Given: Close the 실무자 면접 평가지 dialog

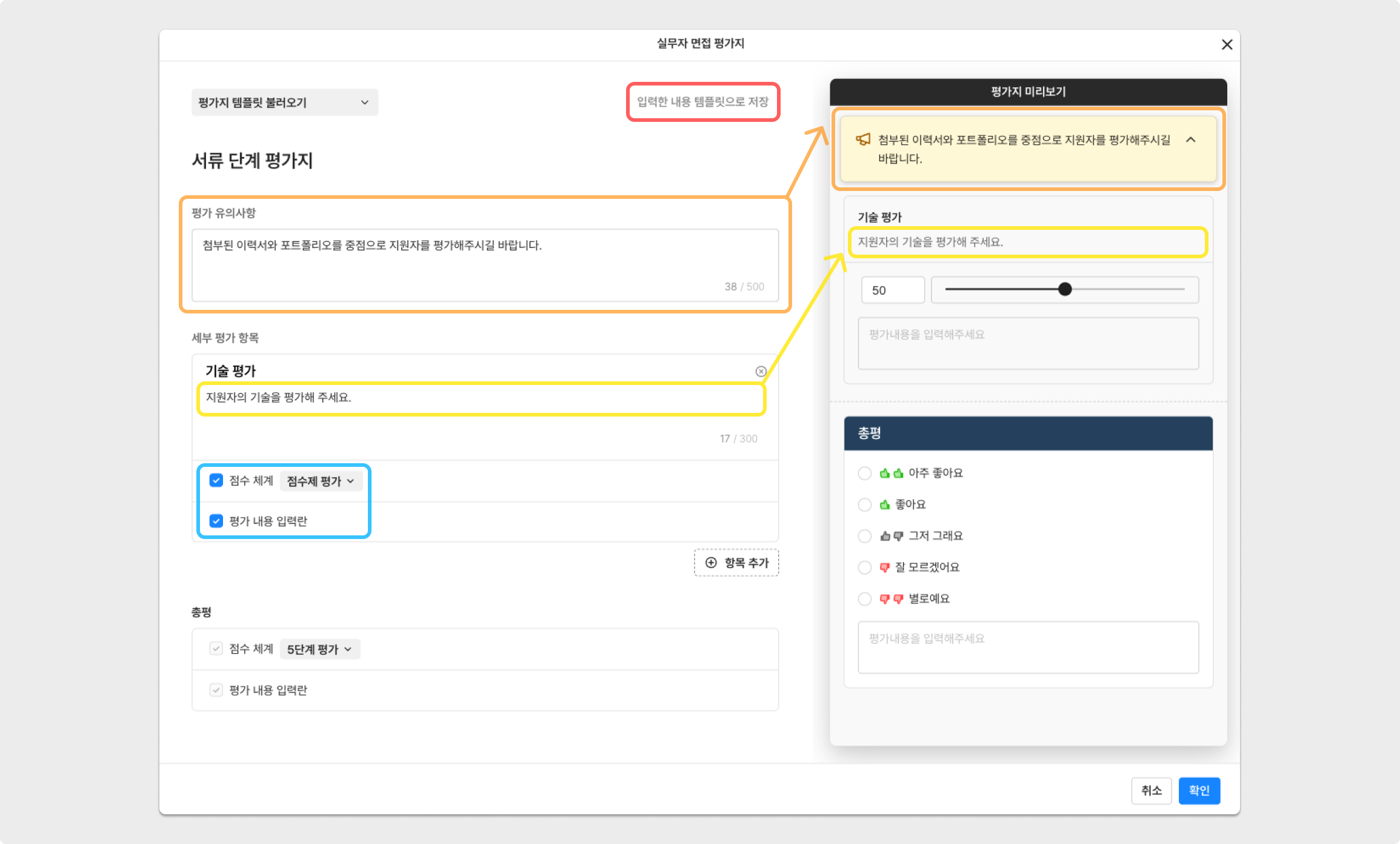Looking at the screenshot, I should [x=1227, y=44].
